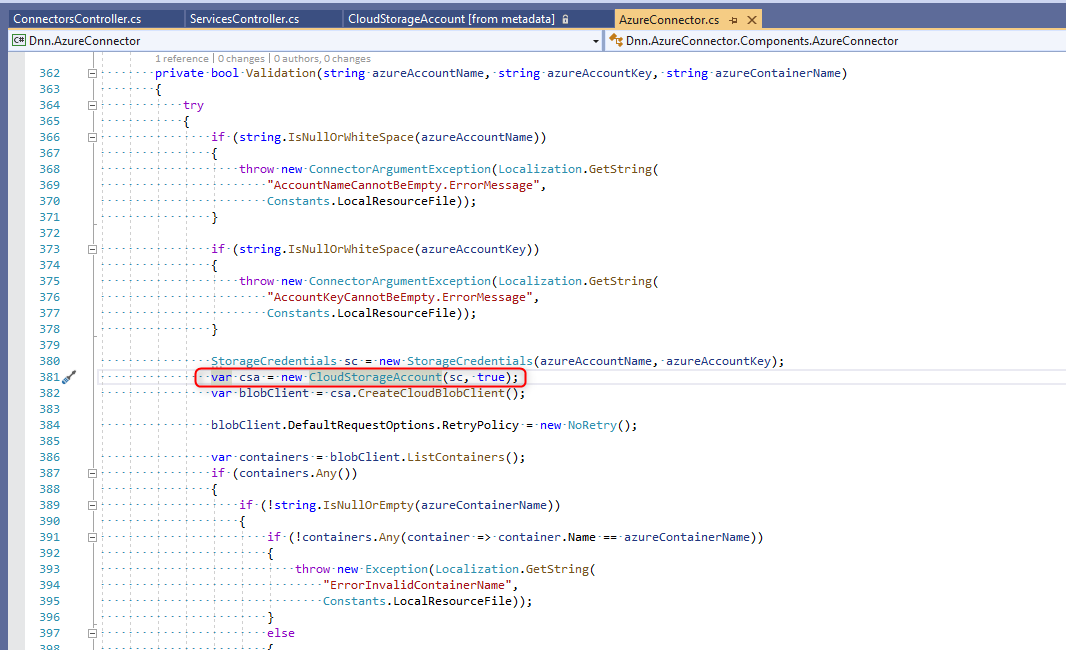Toggle outlining collapse for the Validation method
The image size is (1066, 650).
[91, 72]
